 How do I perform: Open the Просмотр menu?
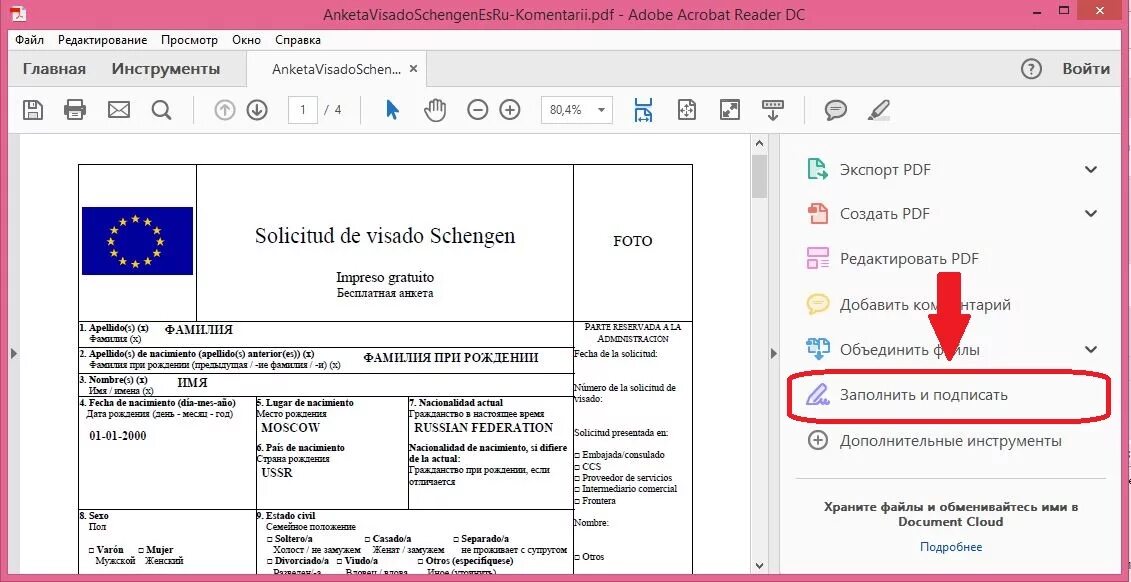[x=189, y=40]
